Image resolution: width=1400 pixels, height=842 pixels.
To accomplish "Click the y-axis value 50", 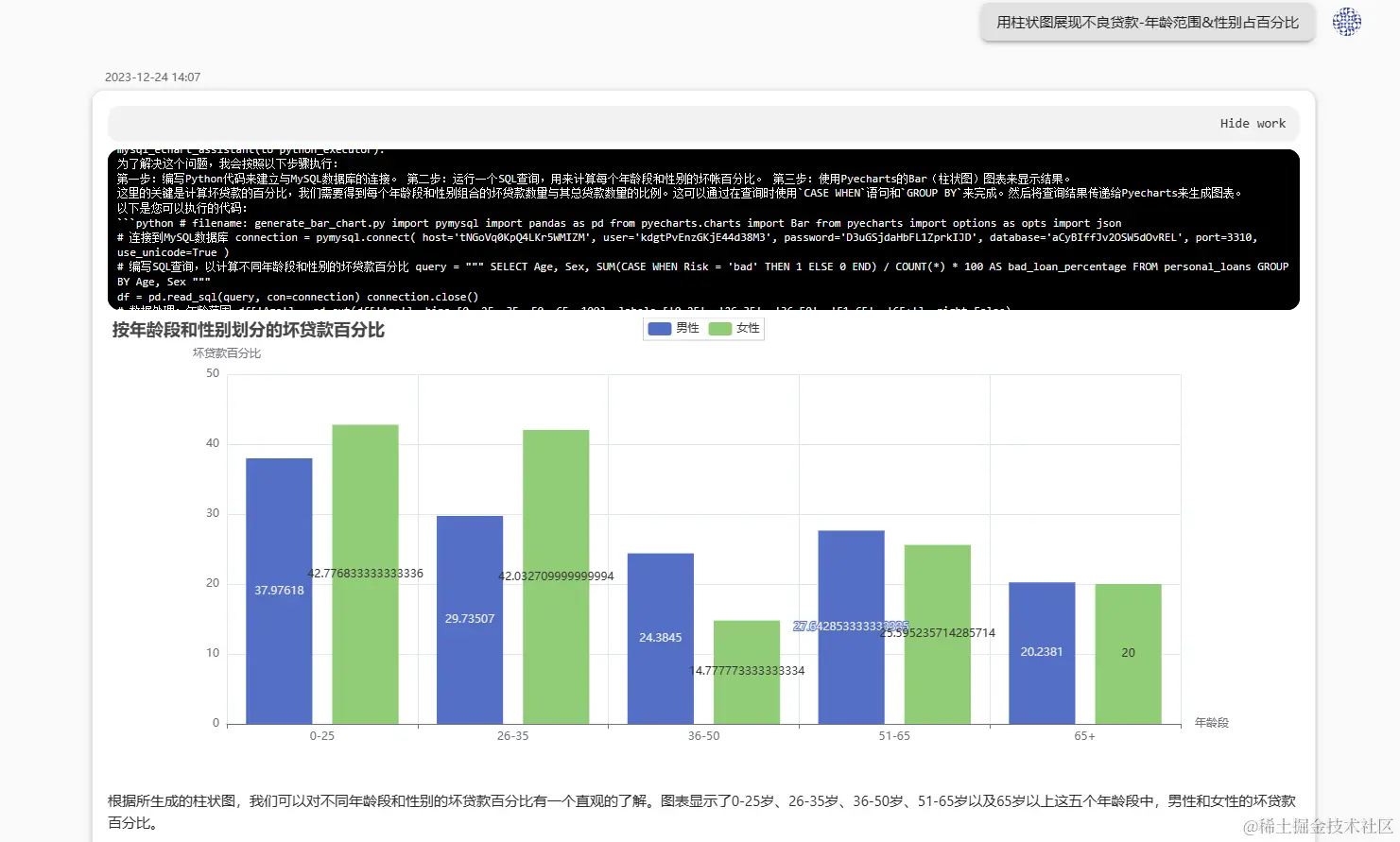I will [213, 373].
